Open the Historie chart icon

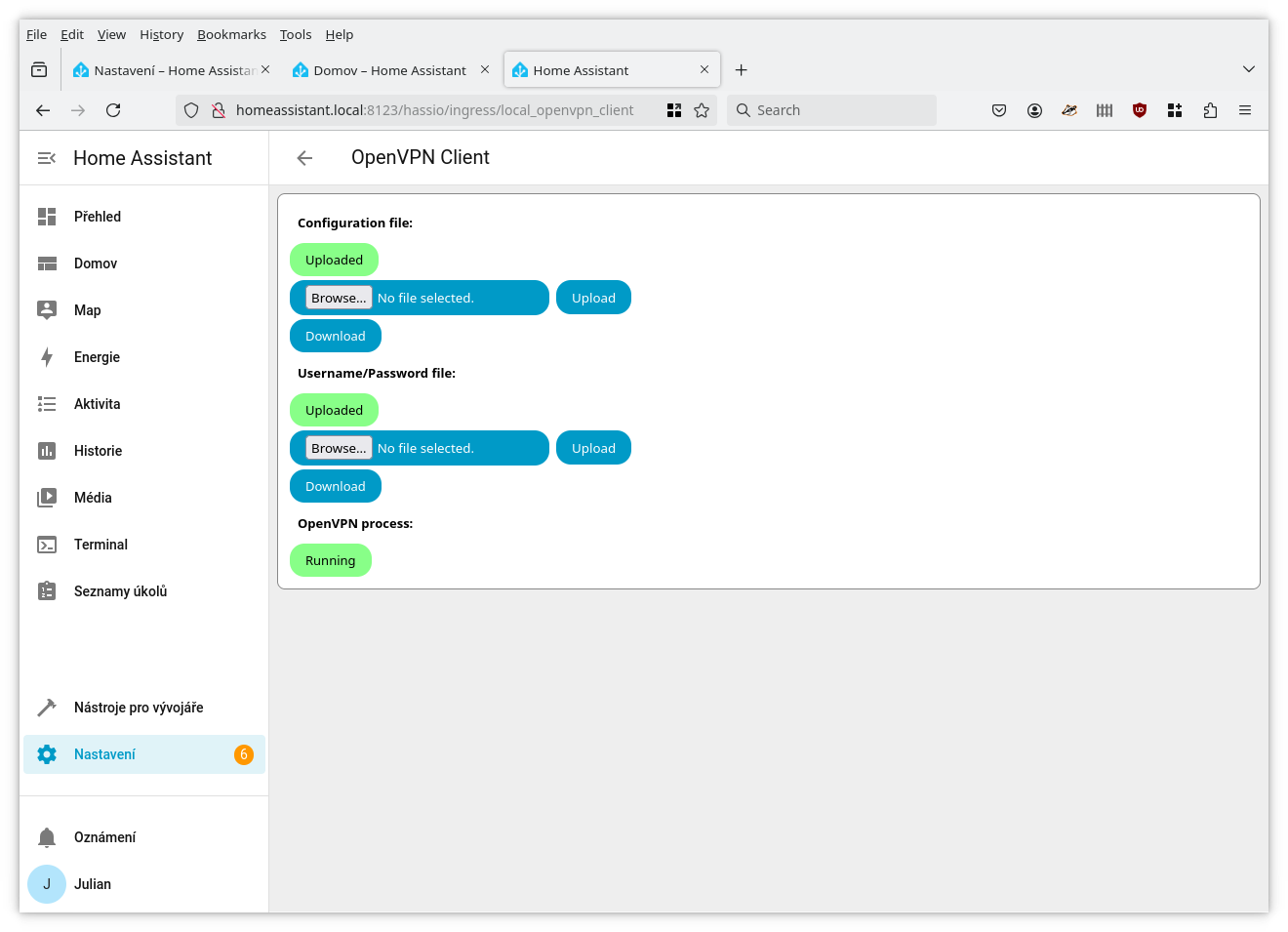pos(47,451)
